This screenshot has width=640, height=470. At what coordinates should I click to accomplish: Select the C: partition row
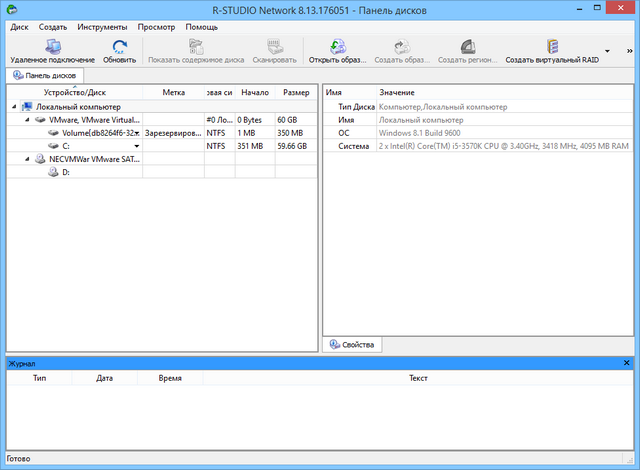66,145
